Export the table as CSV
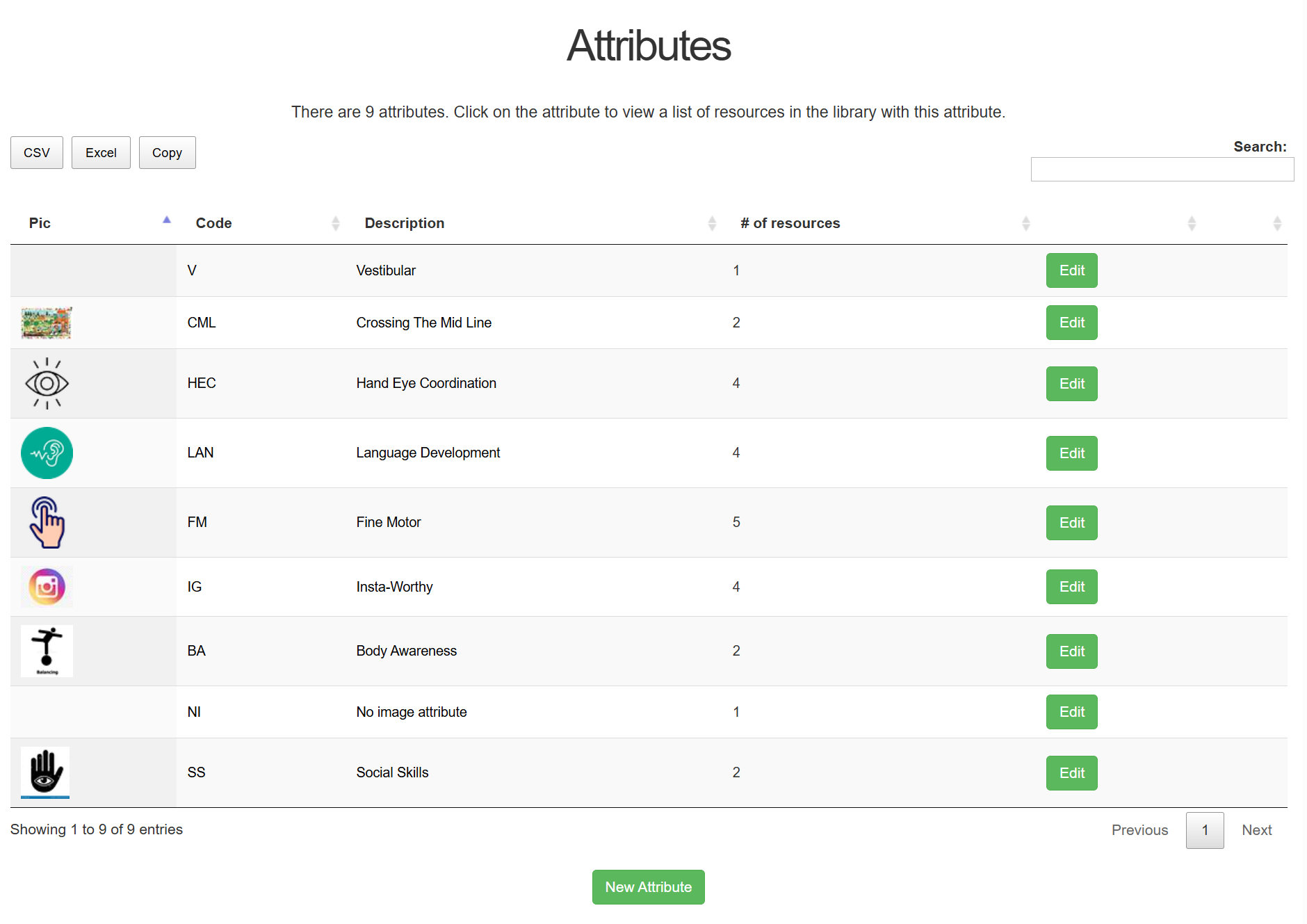 pos(37,153)
